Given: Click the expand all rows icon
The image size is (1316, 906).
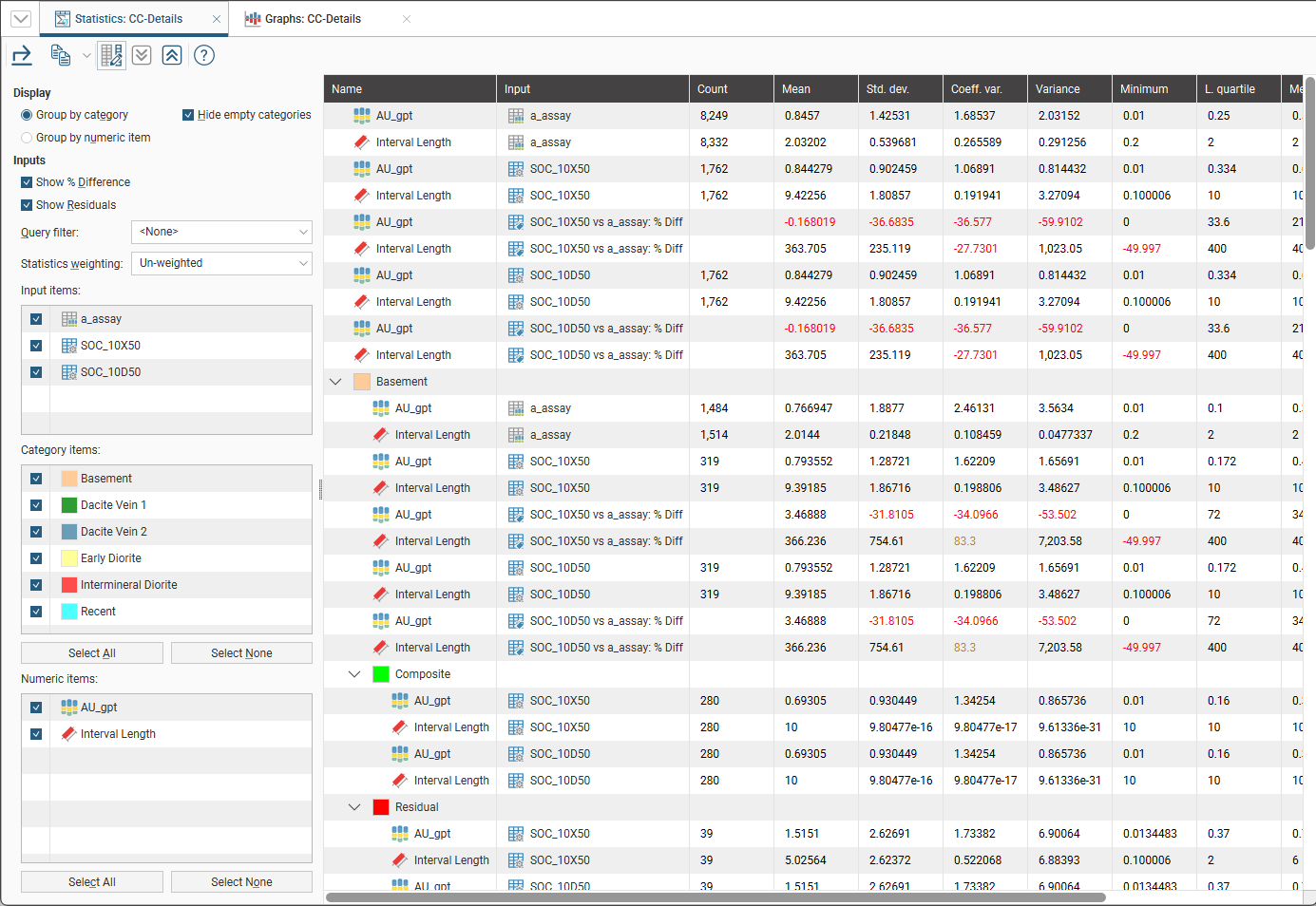Looking at the screenshot, I should click(142, 55).
